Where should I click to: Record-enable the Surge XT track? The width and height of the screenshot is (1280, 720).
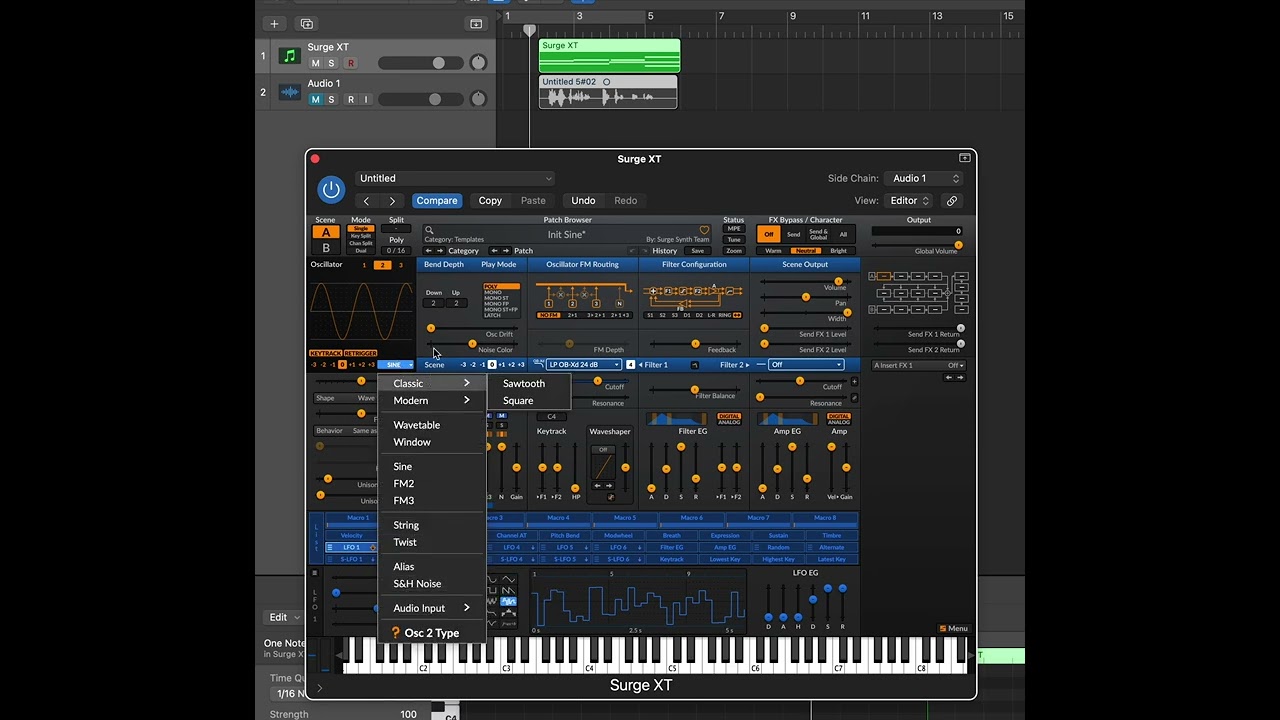tap(350, 63)
